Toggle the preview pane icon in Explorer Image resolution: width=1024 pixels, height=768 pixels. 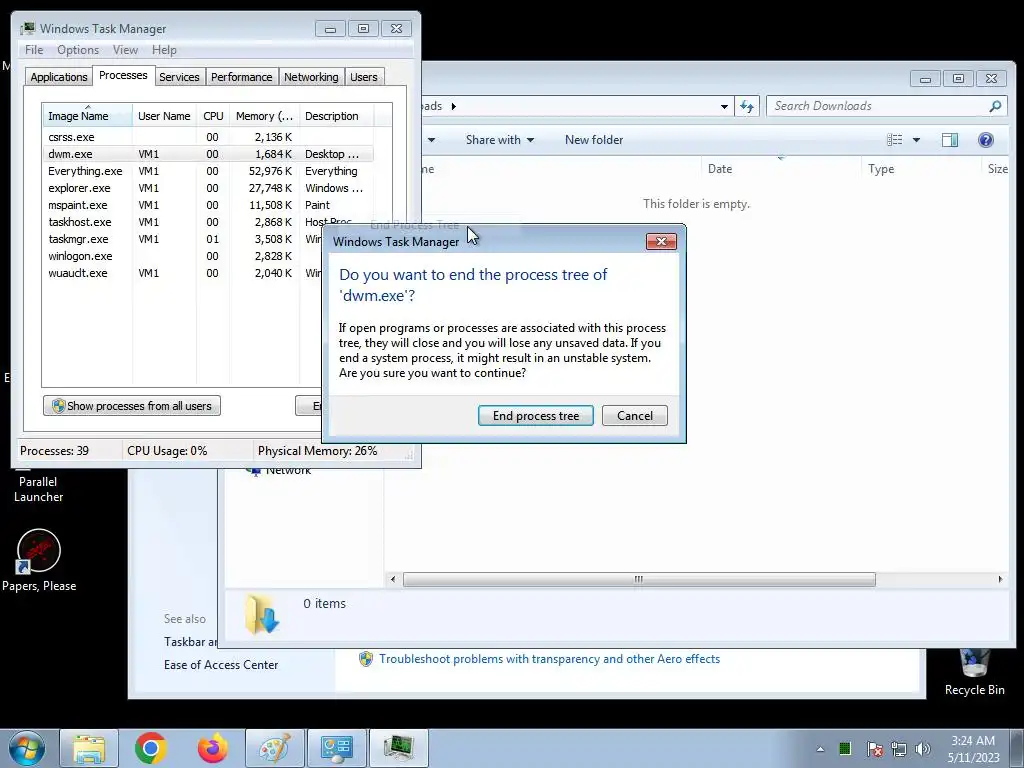(x=950, y=140)
